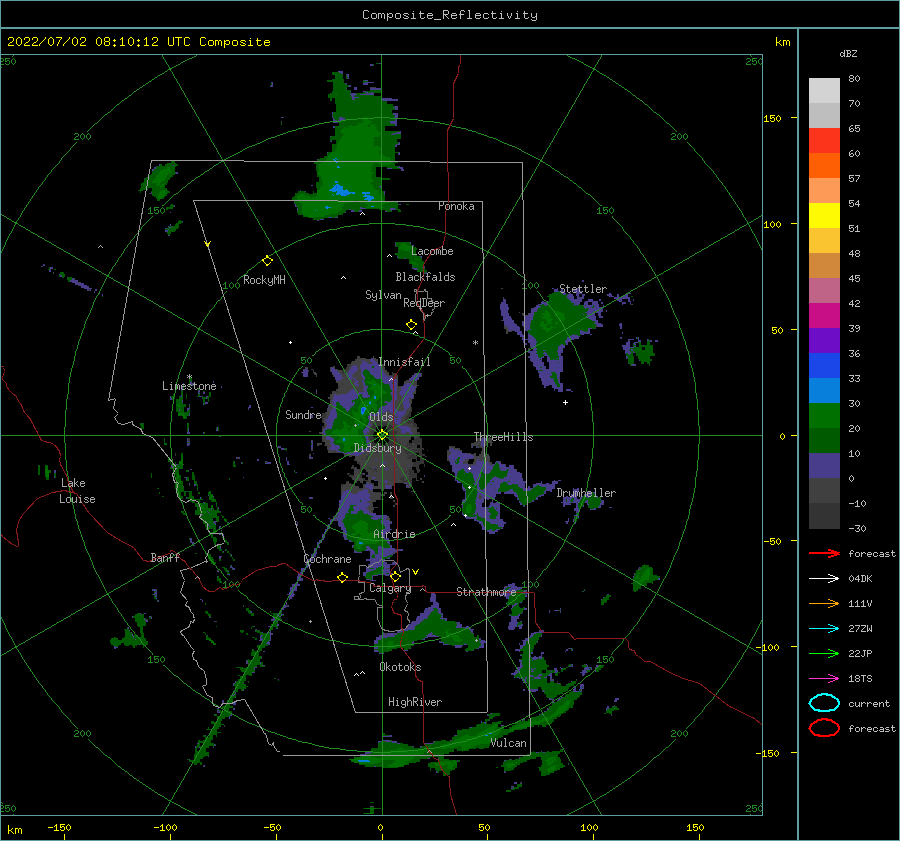Image resolution: width=900 pixels, height=841 pixels.
Task: Click the Sundre town label
Action: [303, 414]
